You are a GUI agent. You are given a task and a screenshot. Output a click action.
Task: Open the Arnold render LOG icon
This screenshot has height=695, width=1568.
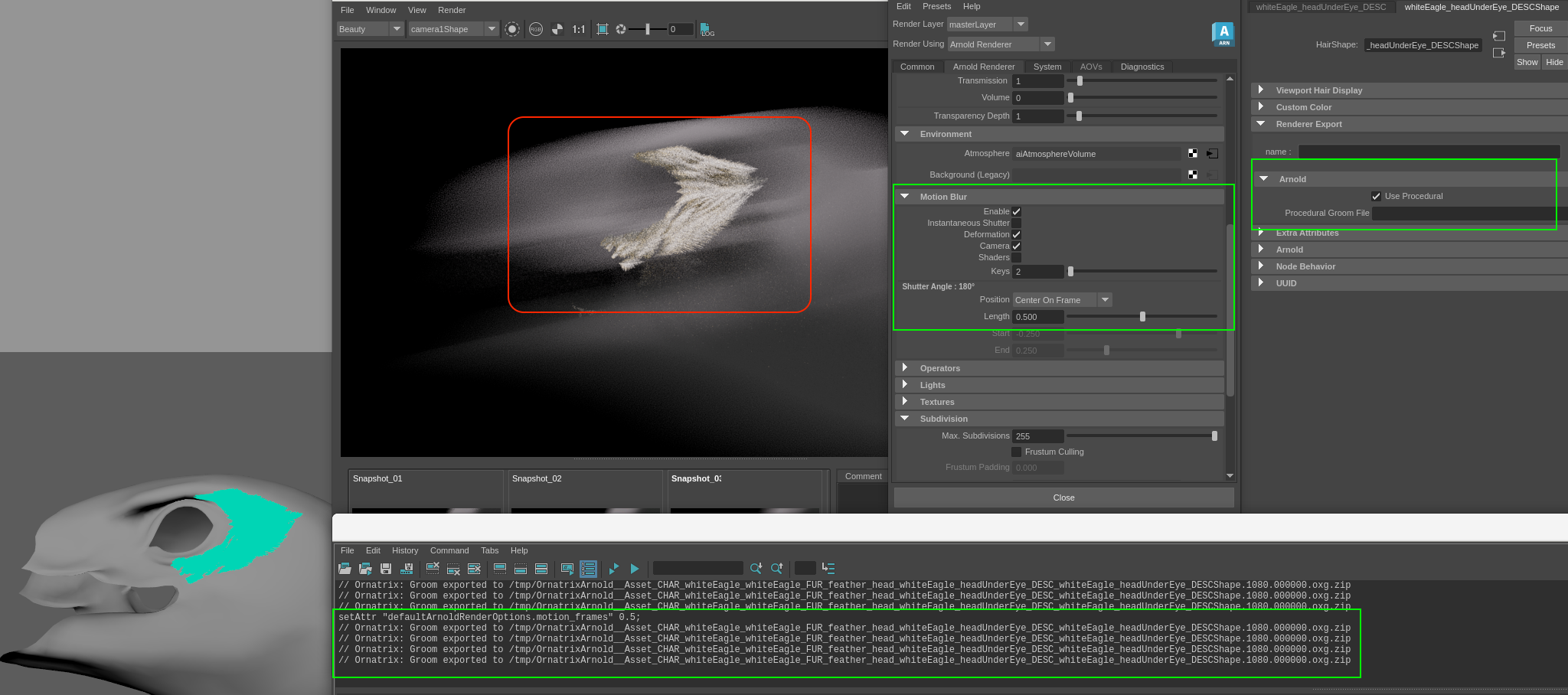tap(707, 29)
